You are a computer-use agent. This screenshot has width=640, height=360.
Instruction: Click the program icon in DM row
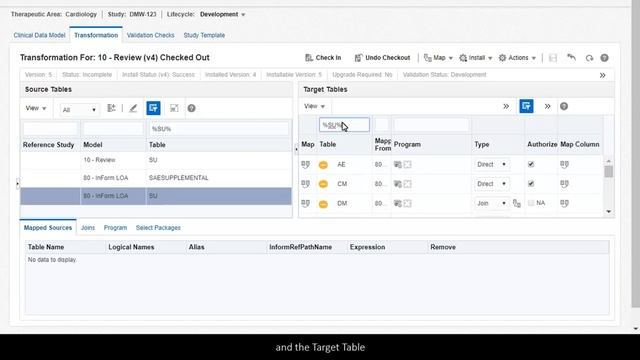coord(398,203)
